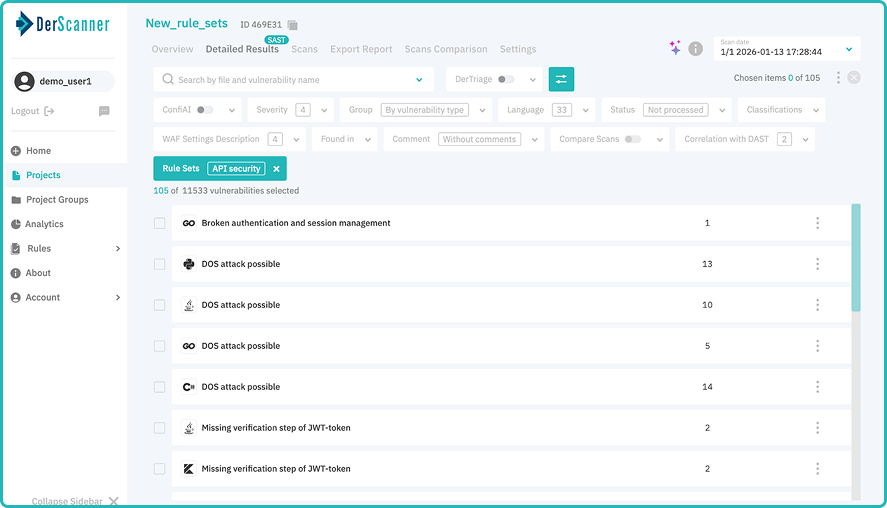Click the New_rule_sets project title
887x508 pixels.
(187, 23)
